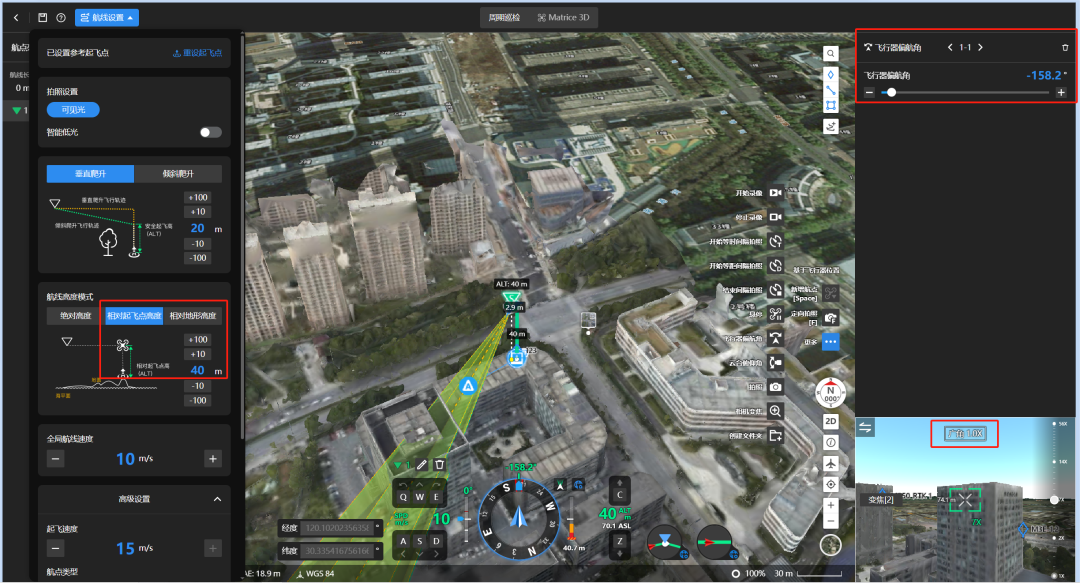Click the 停止录像 stop recording icon

(776, 217)
